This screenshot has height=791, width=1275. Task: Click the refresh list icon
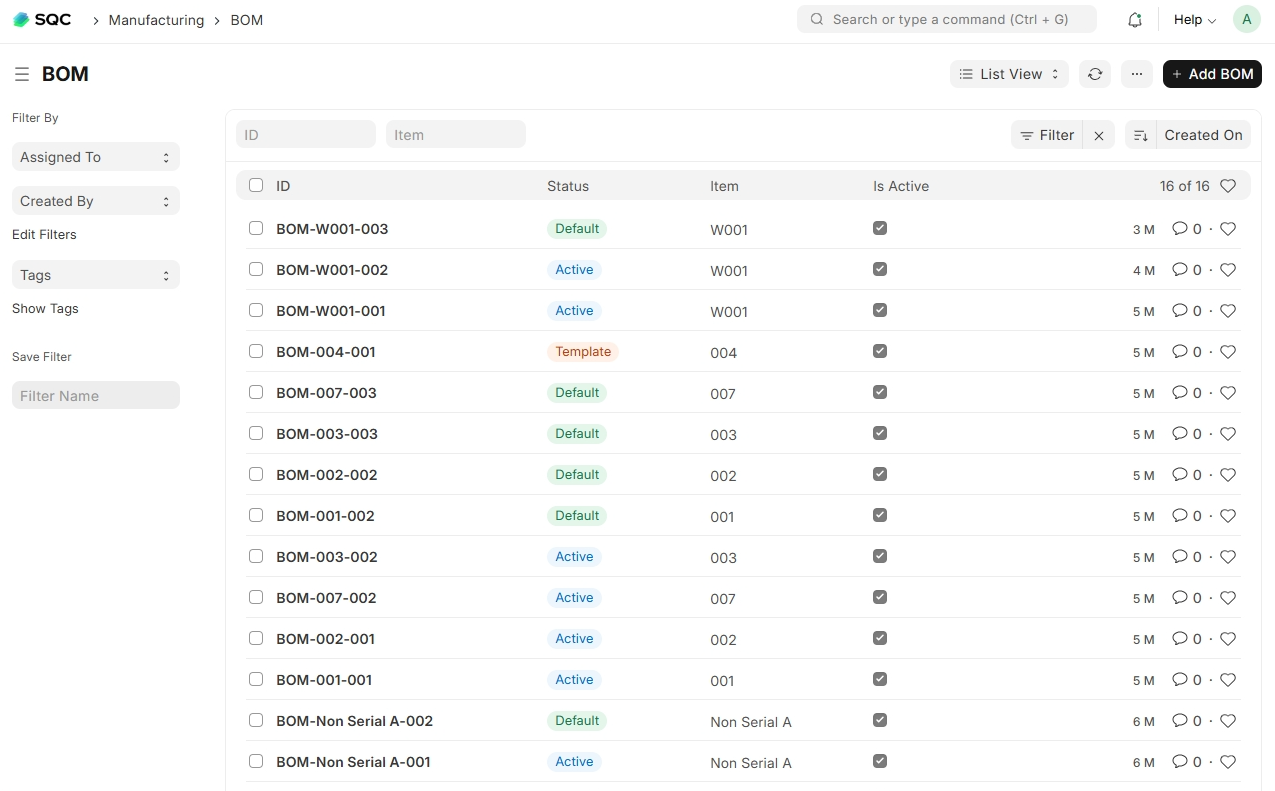tap(1095, 74)
